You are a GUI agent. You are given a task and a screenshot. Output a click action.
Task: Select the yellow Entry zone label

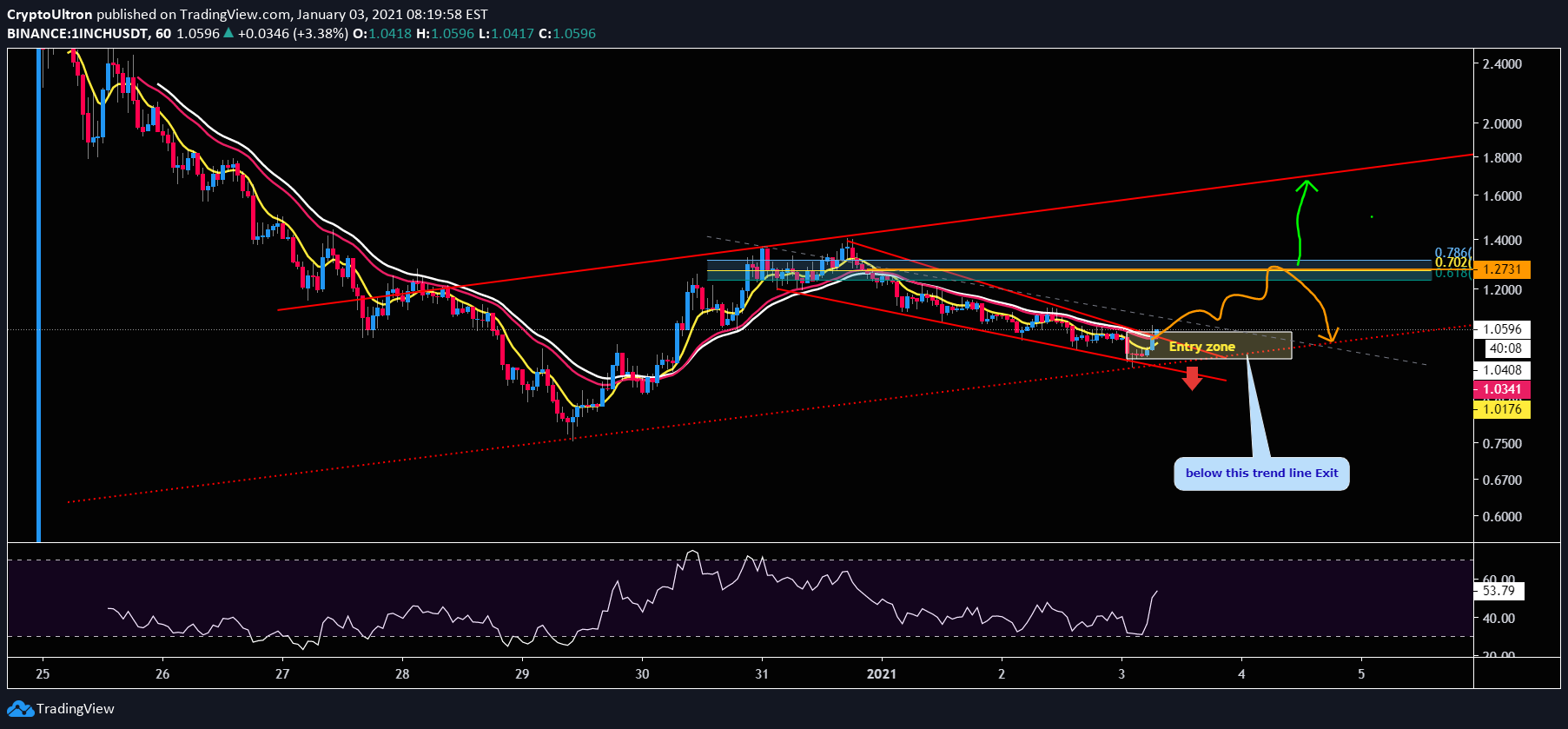click(1201, 347)
